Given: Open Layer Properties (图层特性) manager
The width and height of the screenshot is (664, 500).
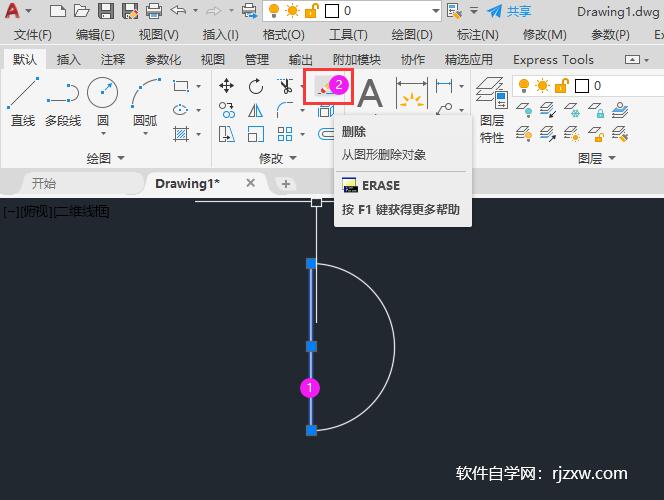Looking at the screenshot, I should [x=492, y=110].
